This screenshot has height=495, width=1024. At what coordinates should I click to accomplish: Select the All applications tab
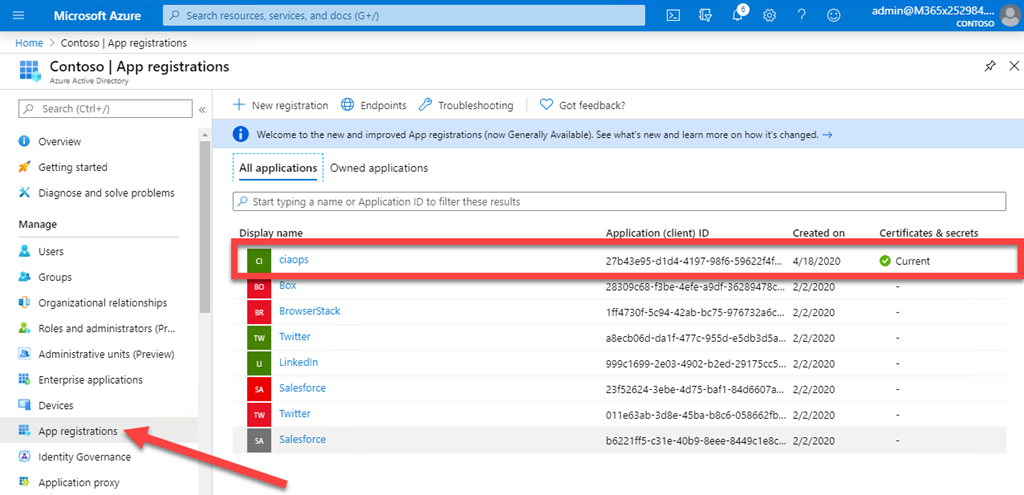[x=278, y=168]
